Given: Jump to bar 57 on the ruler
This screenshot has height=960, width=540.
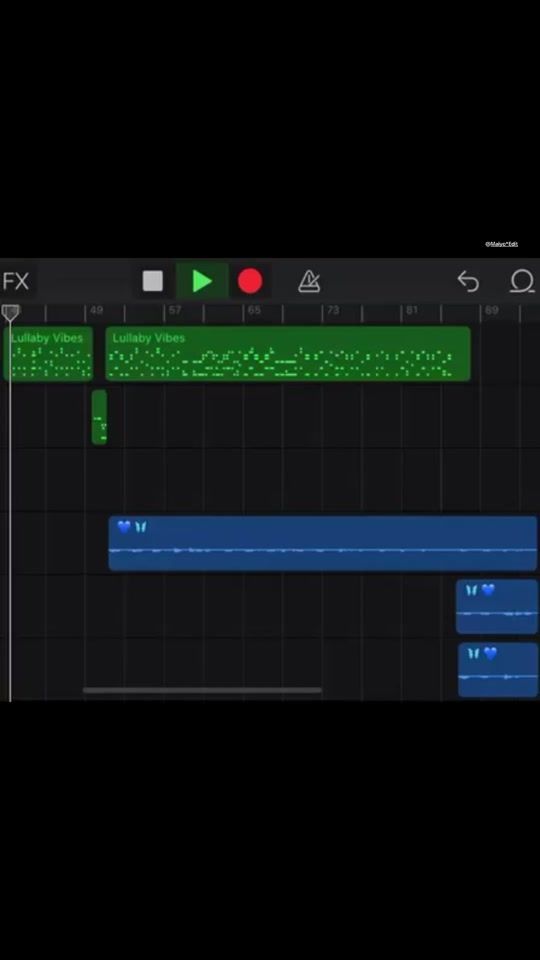Looking at the screenshot, I should click(x=175, y=310).
